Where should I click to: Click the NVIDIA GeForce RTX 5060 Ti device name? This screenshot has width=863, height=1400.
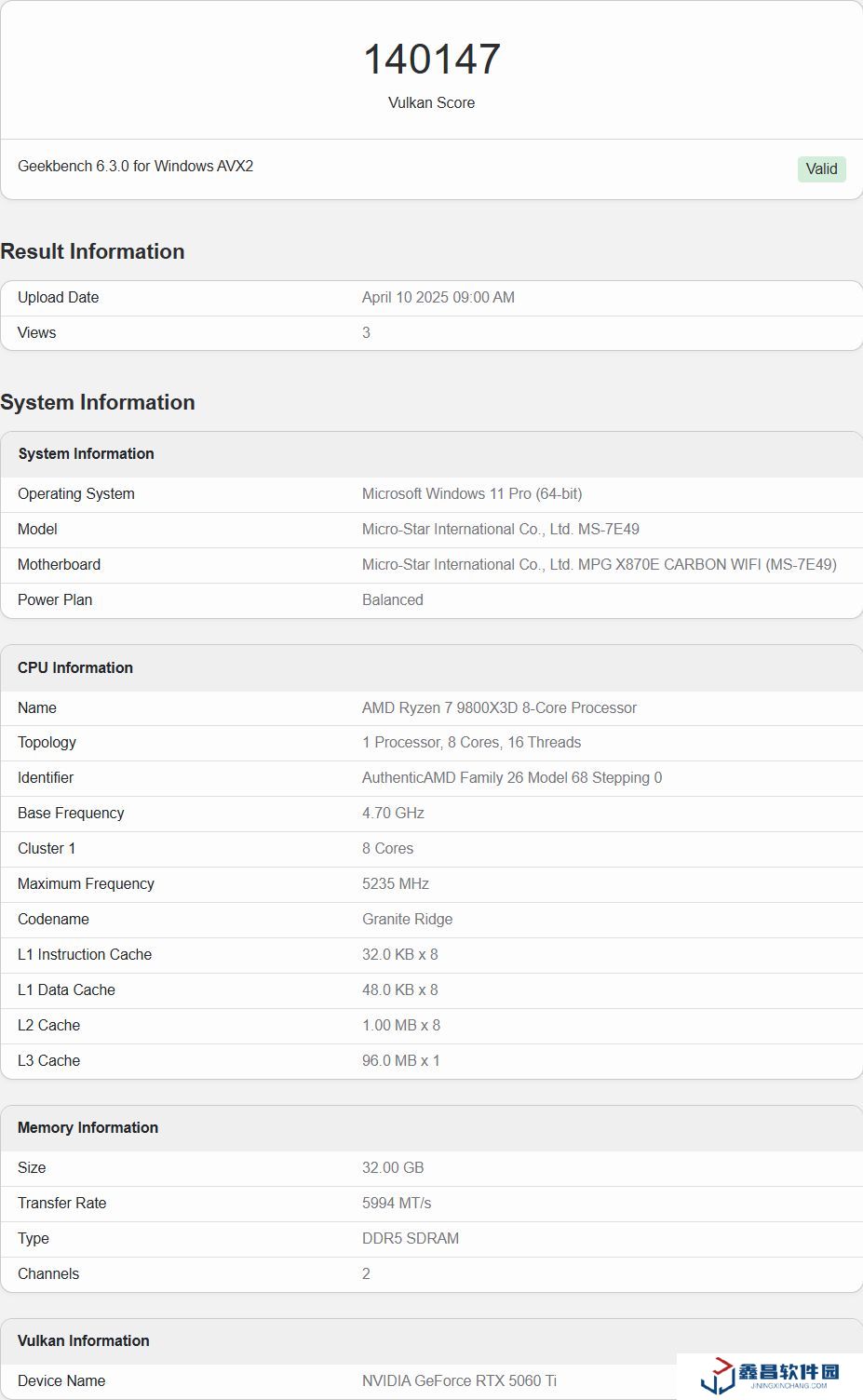[x=459, y=1380]
